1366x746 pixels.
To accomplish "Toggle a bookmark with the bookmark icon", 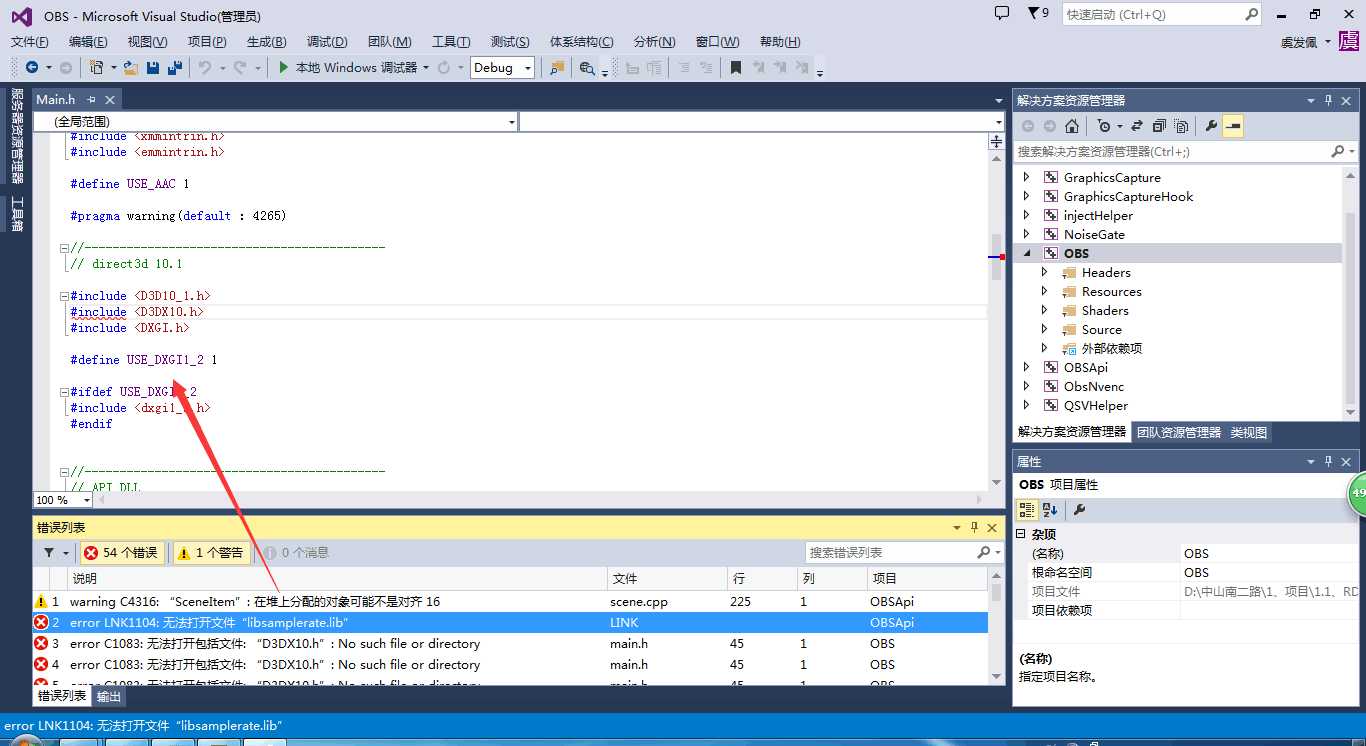I will [x=735, y=67].
